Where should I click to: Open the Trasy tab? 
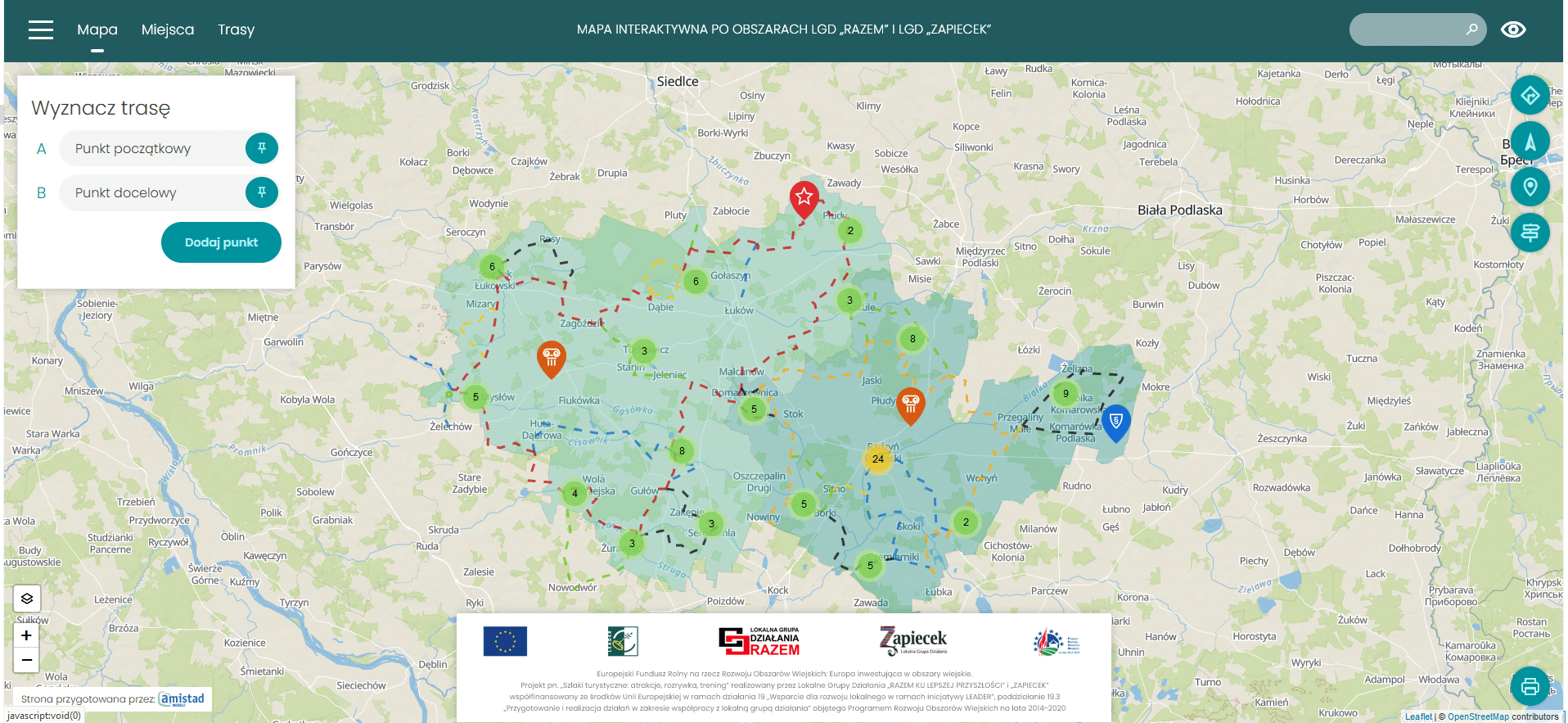[236, 29]
